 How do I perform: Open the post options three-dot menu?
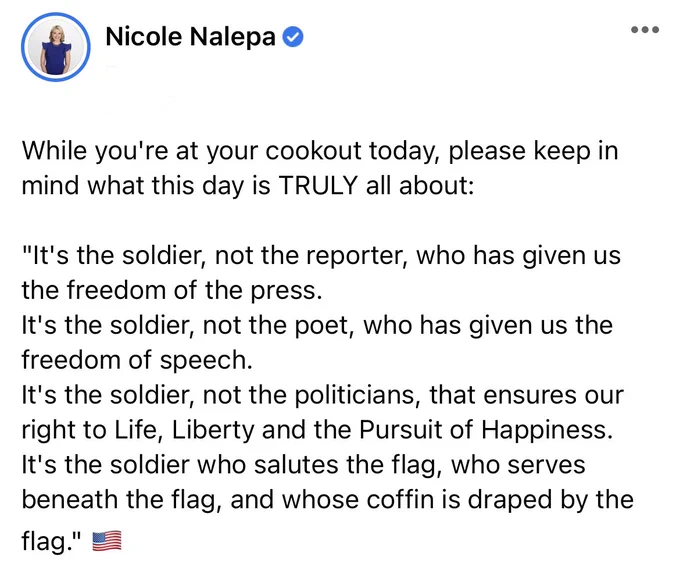(x=645, y=29)
